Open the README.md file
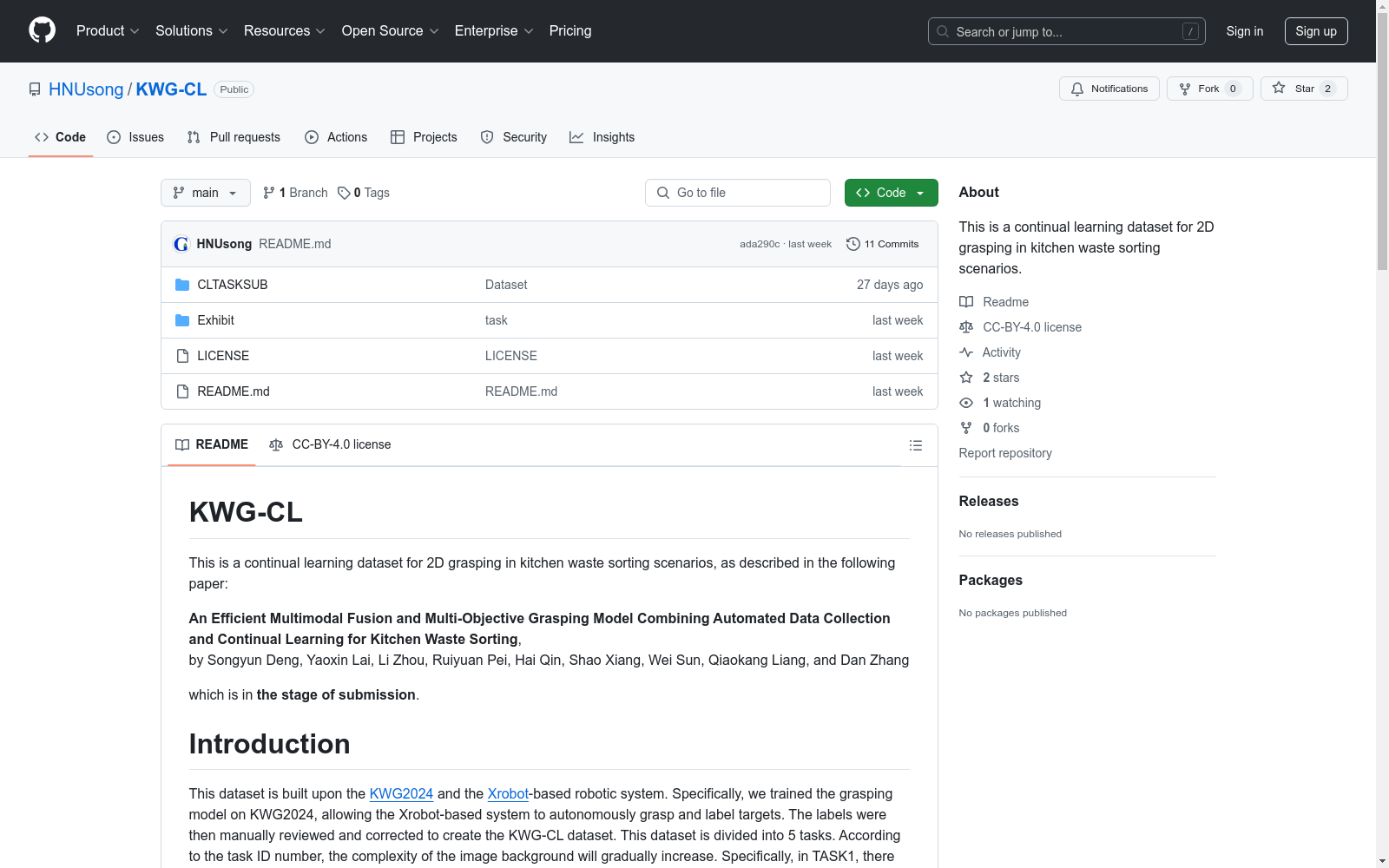This screenshot has width=1389, height=868. pos(234,391)
